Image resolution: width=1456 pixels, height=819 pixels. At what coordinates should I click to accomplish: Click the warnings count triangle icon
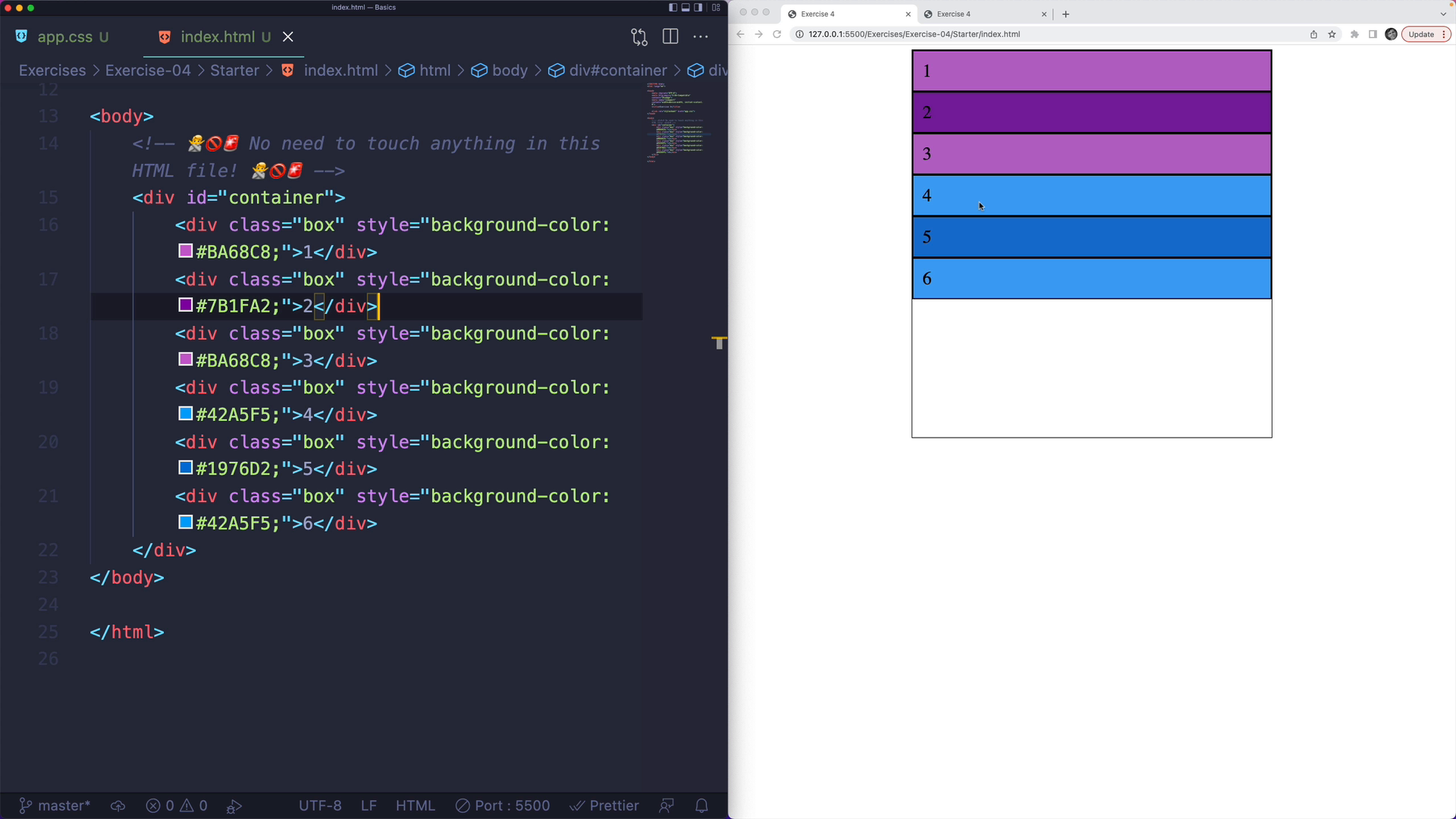(x=193, y=805)
